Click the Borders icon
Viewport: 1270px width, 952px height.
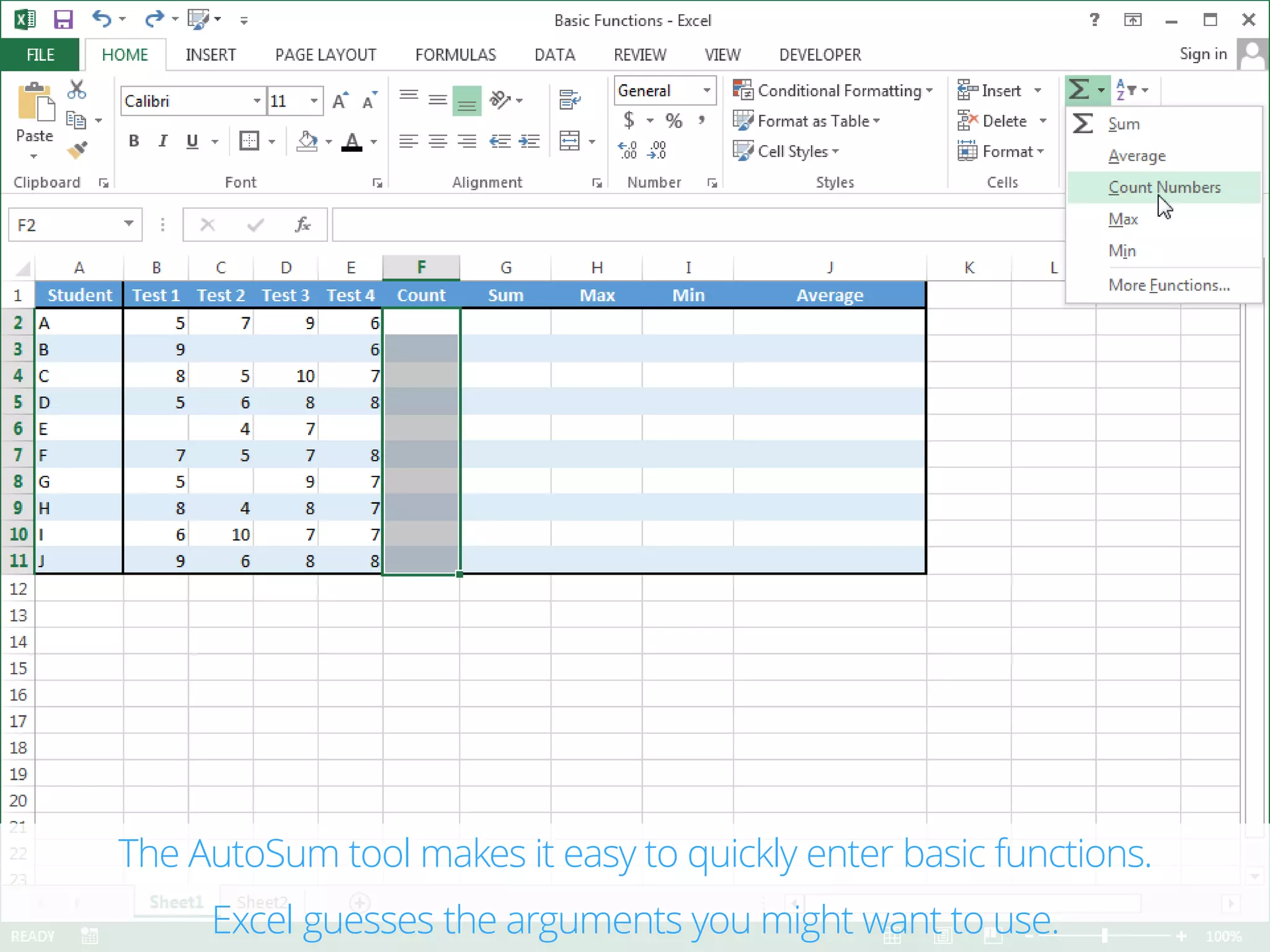pos(249,141)
